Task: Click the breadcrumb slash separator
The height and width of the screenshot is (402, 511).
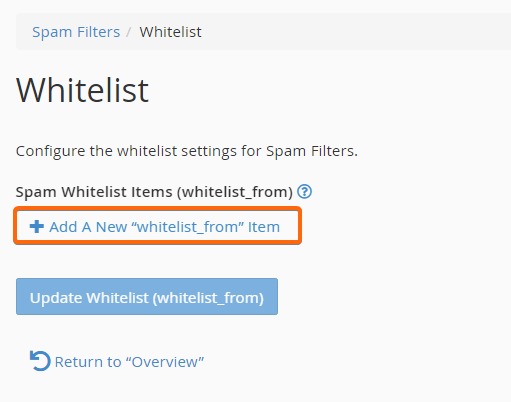Action: [129, 32]
